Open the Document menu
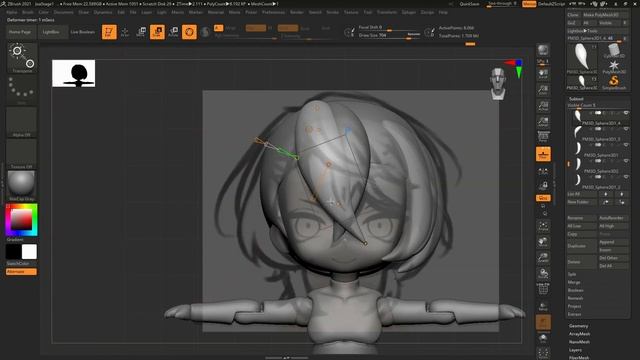This screenshot has width=640, height=360. pyautogui.click(x=63, y=12)
